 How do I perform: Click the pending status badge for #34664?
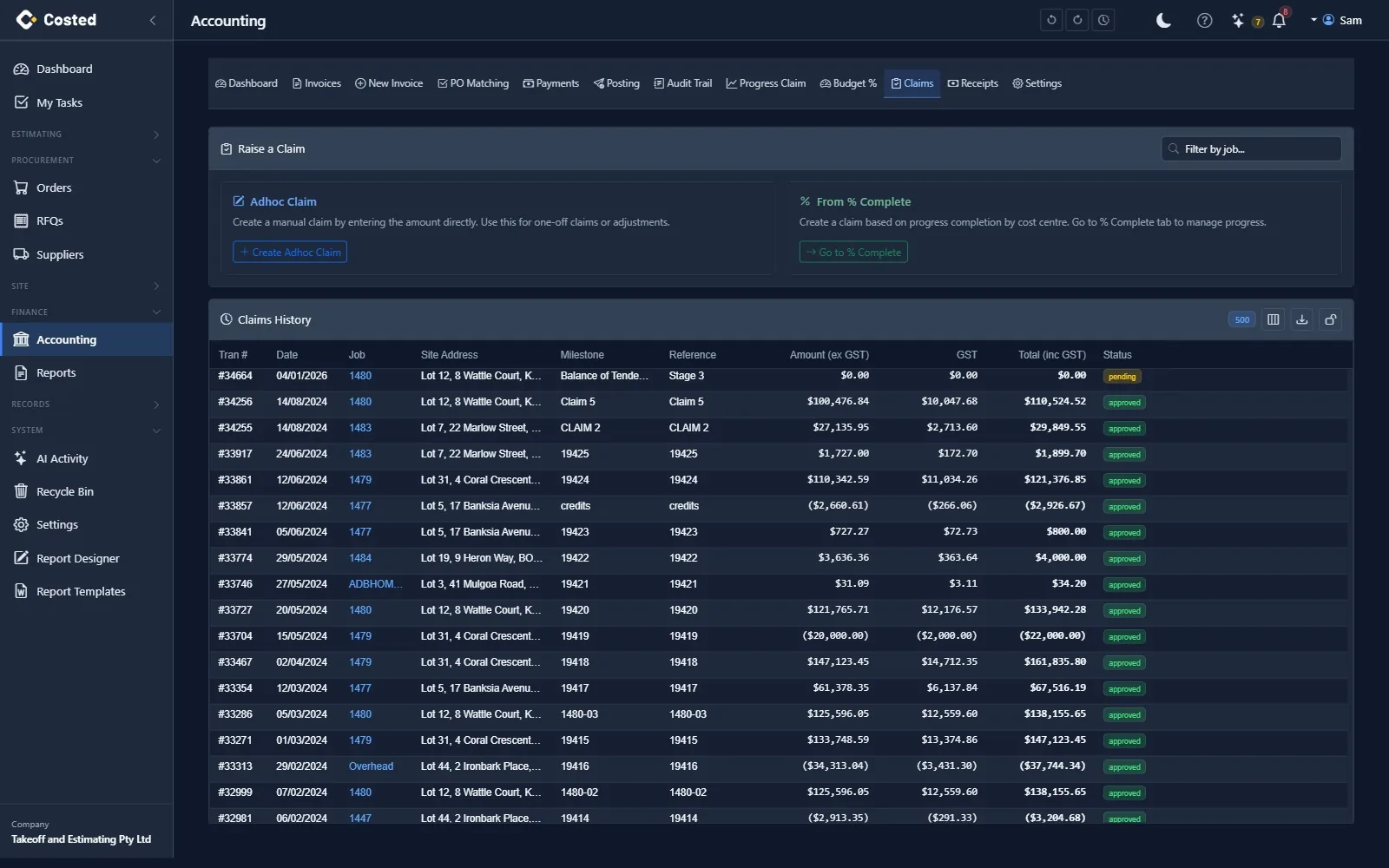pyautogui.click(x=1122, y=377)
